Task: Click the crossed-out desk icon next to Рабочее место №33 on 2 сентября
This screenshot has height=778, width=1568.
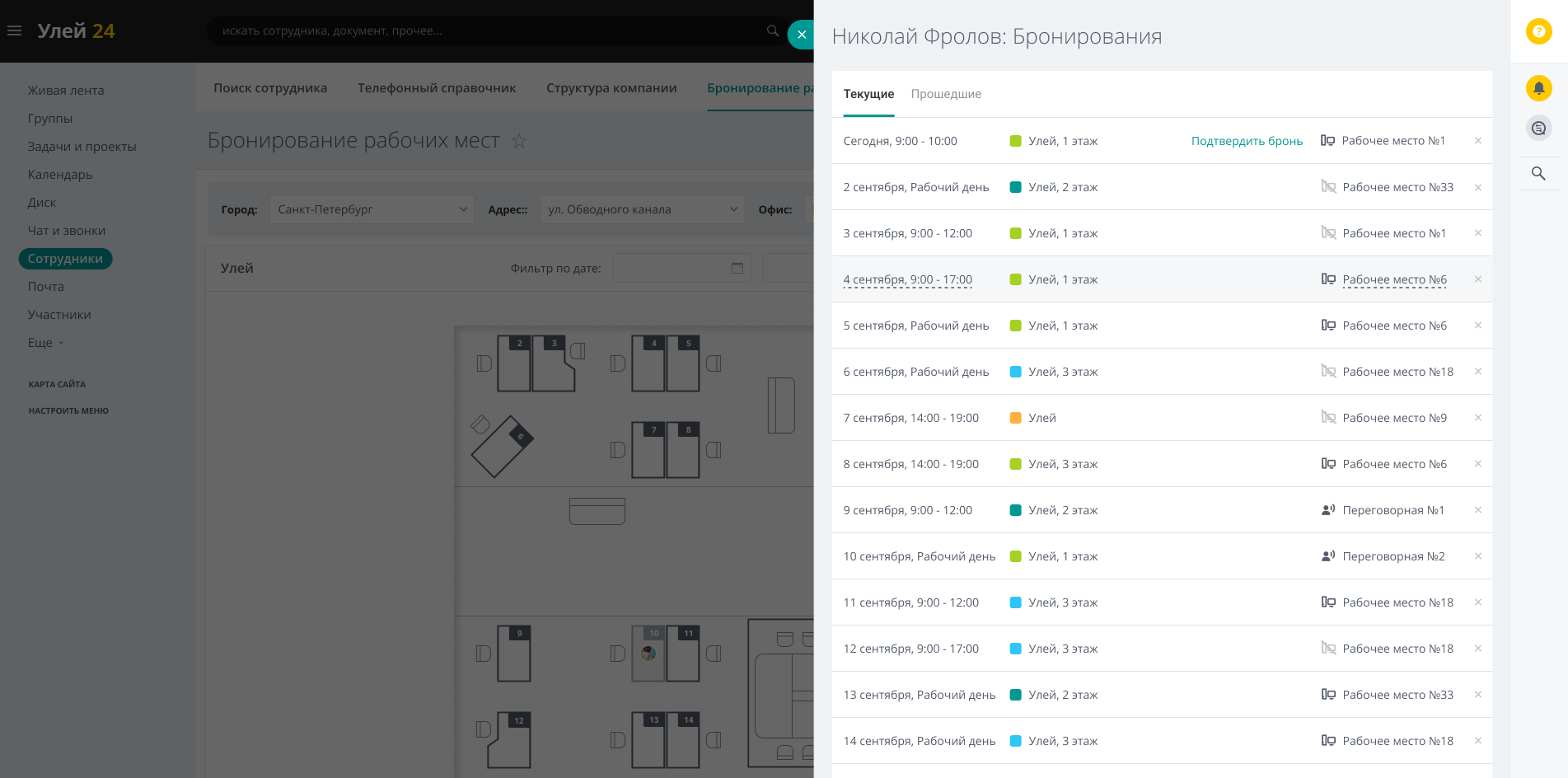Action: click(1328, 187)
